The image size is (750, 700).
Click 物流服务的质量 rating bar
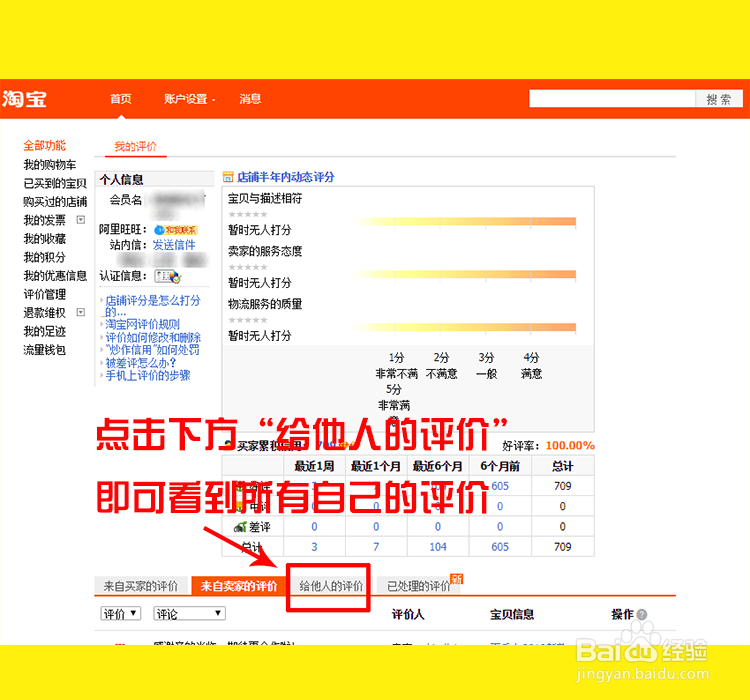click(x=464, y=327)
